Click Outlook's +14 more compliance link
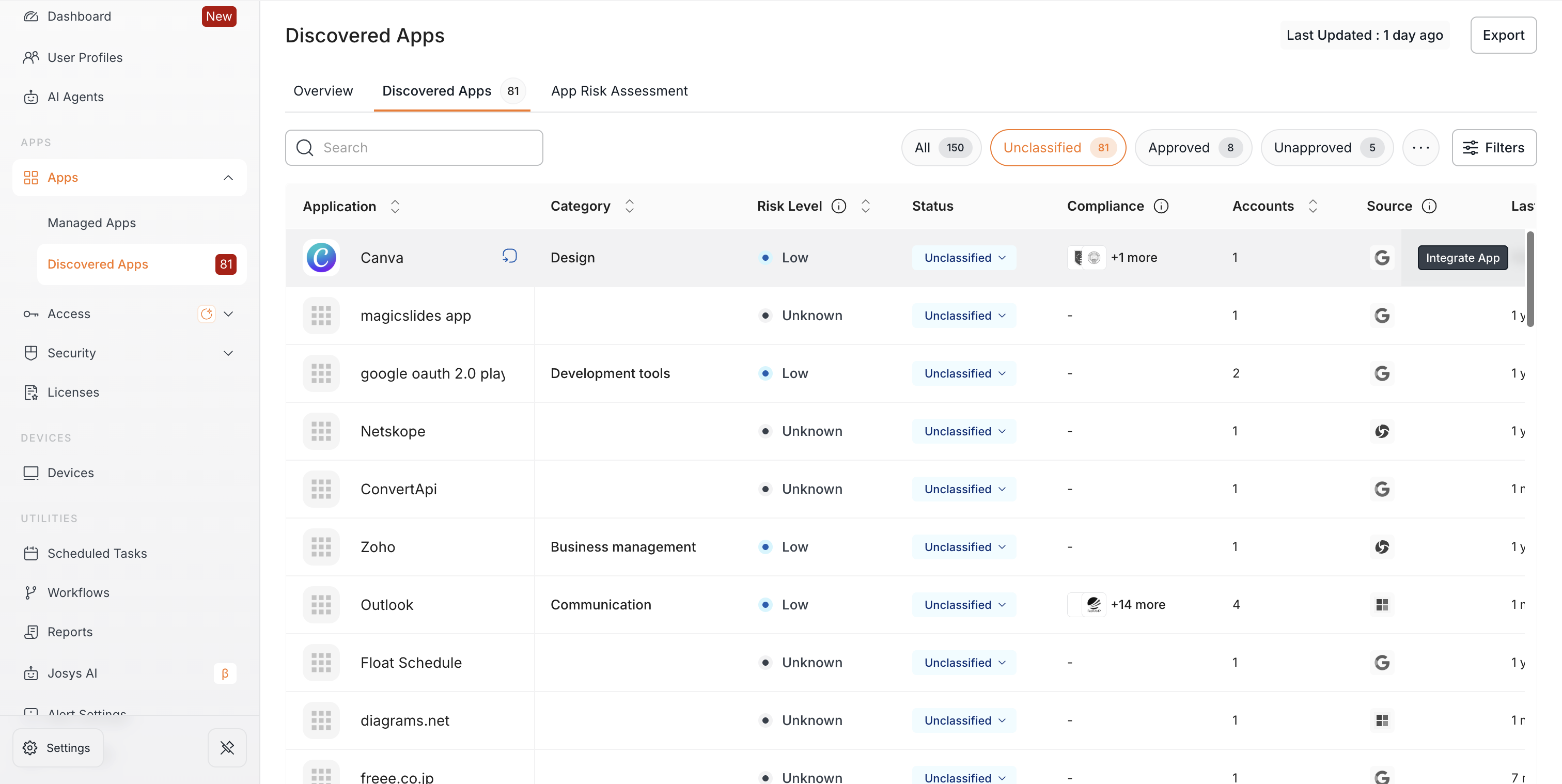1562x784 pixels. 1138,604
